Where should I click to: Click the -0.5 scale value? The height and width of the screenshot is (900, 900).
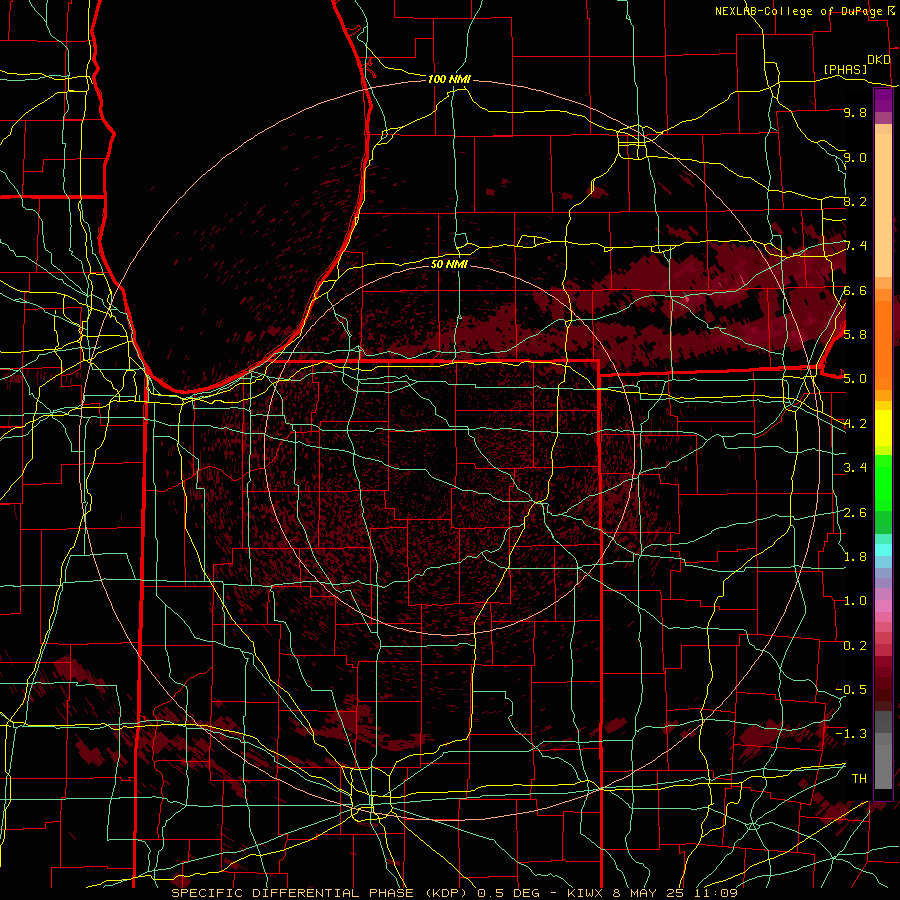[x=851, y=689]
